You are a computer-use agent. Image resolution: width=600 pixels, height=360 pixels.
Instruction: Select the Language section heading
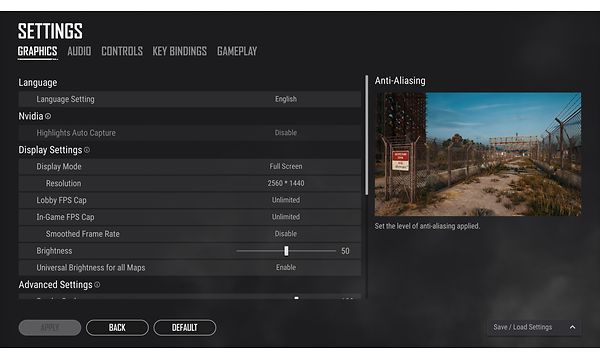(x=38, y=83)
